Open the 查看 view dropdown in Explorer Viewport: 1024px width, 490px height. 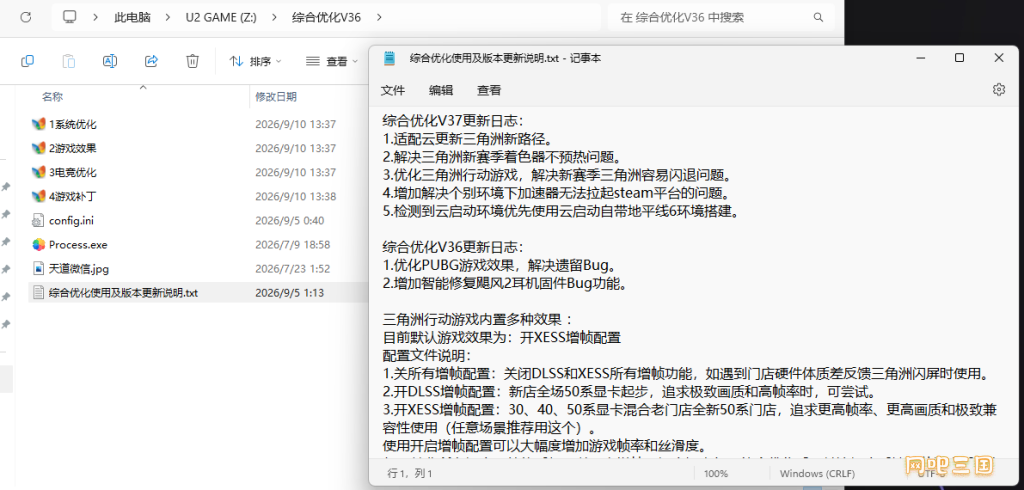(332, 61)
